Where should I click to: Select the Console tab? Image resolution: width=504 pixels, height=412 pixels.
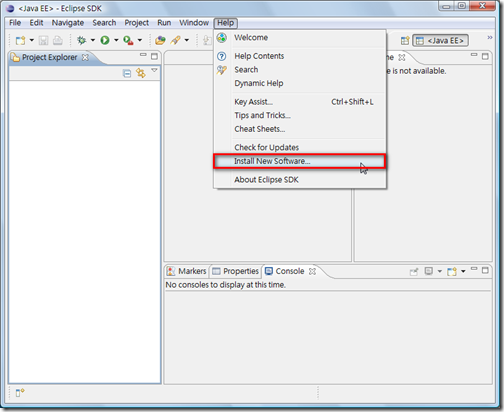285,271
